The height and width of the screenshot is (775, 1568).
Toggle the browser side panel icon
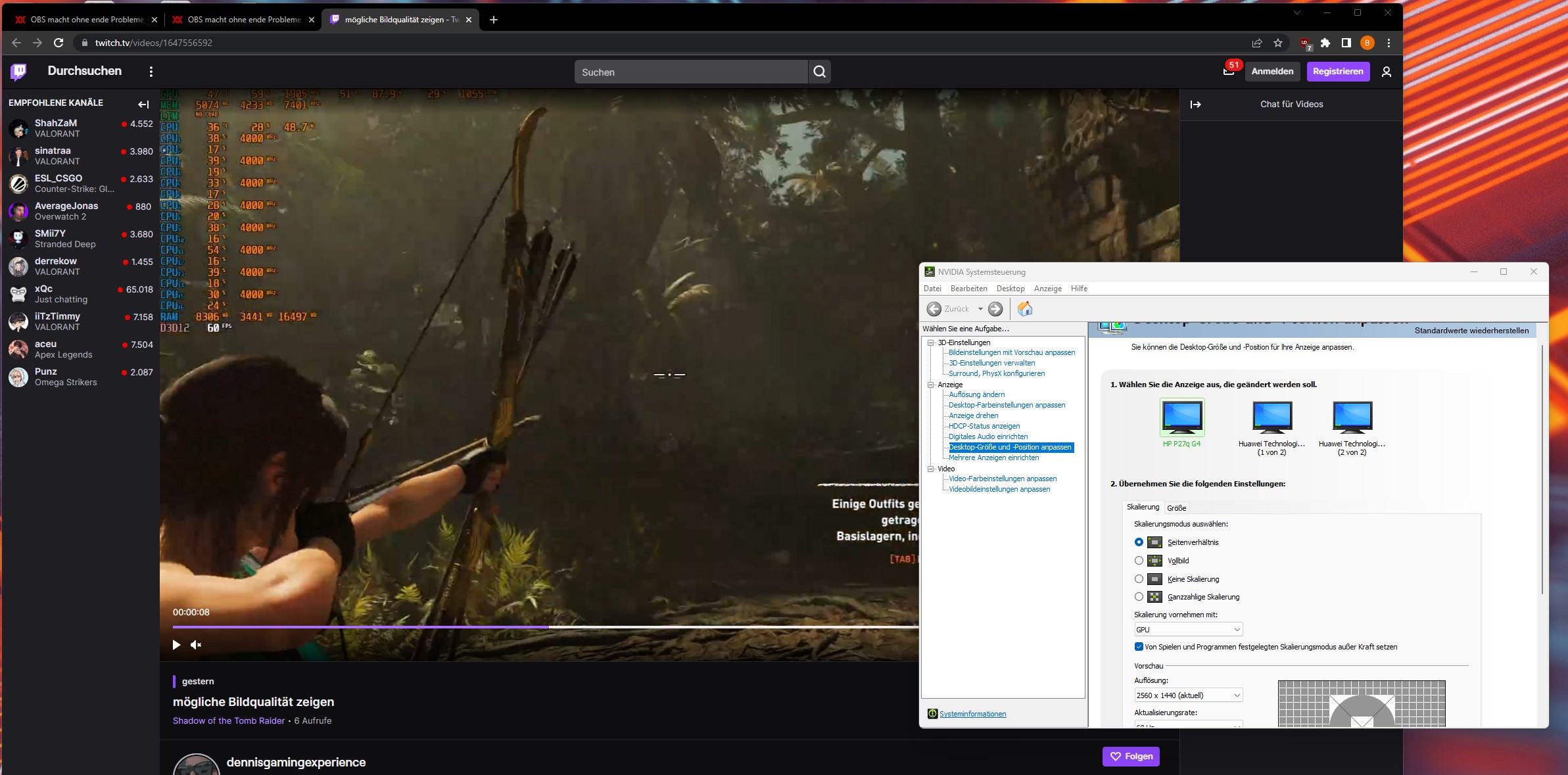click(1346, 43)
